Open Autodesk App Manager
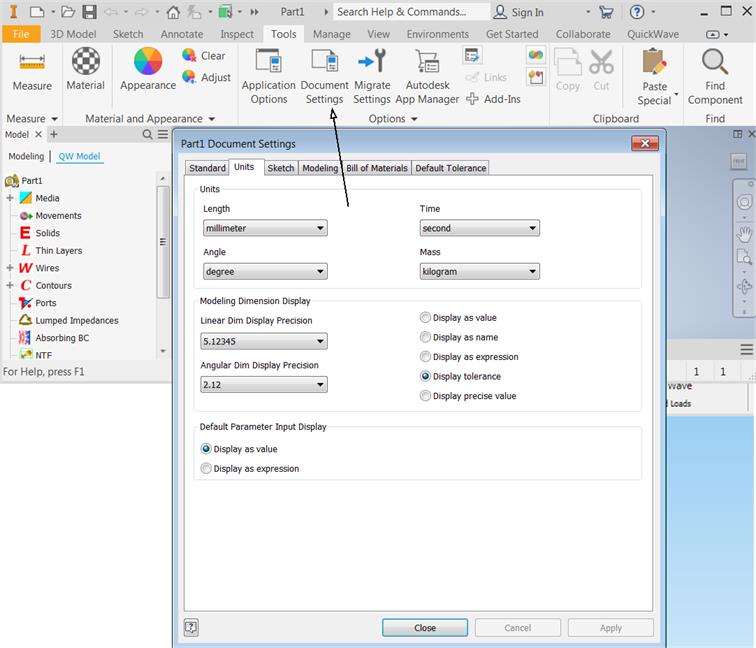The image size is (756, 648). point(427,77)
